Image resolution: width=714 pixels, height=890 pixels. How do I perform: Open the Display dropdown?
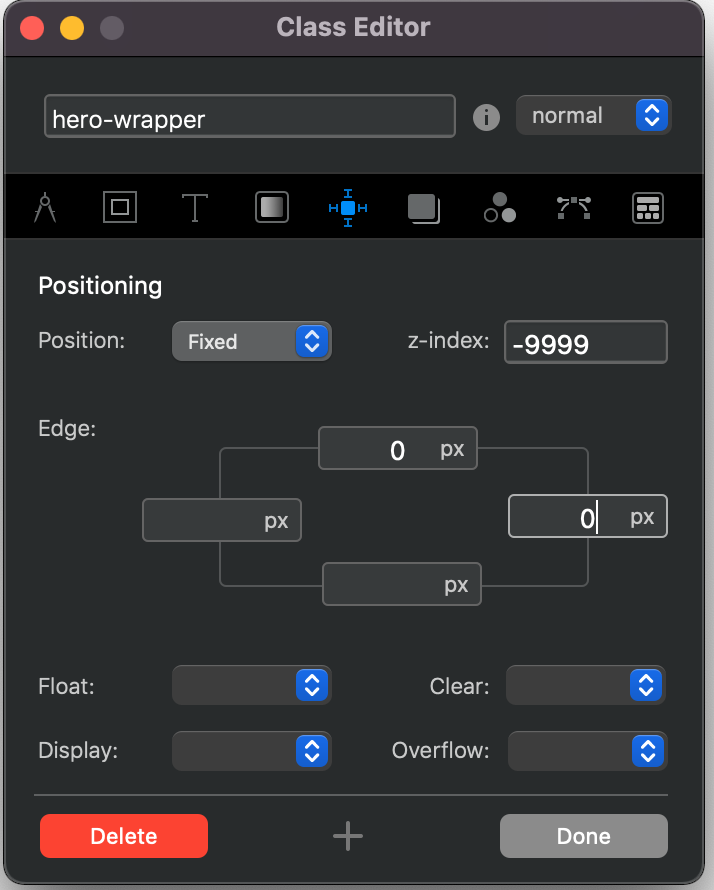(x=251, y=750)
